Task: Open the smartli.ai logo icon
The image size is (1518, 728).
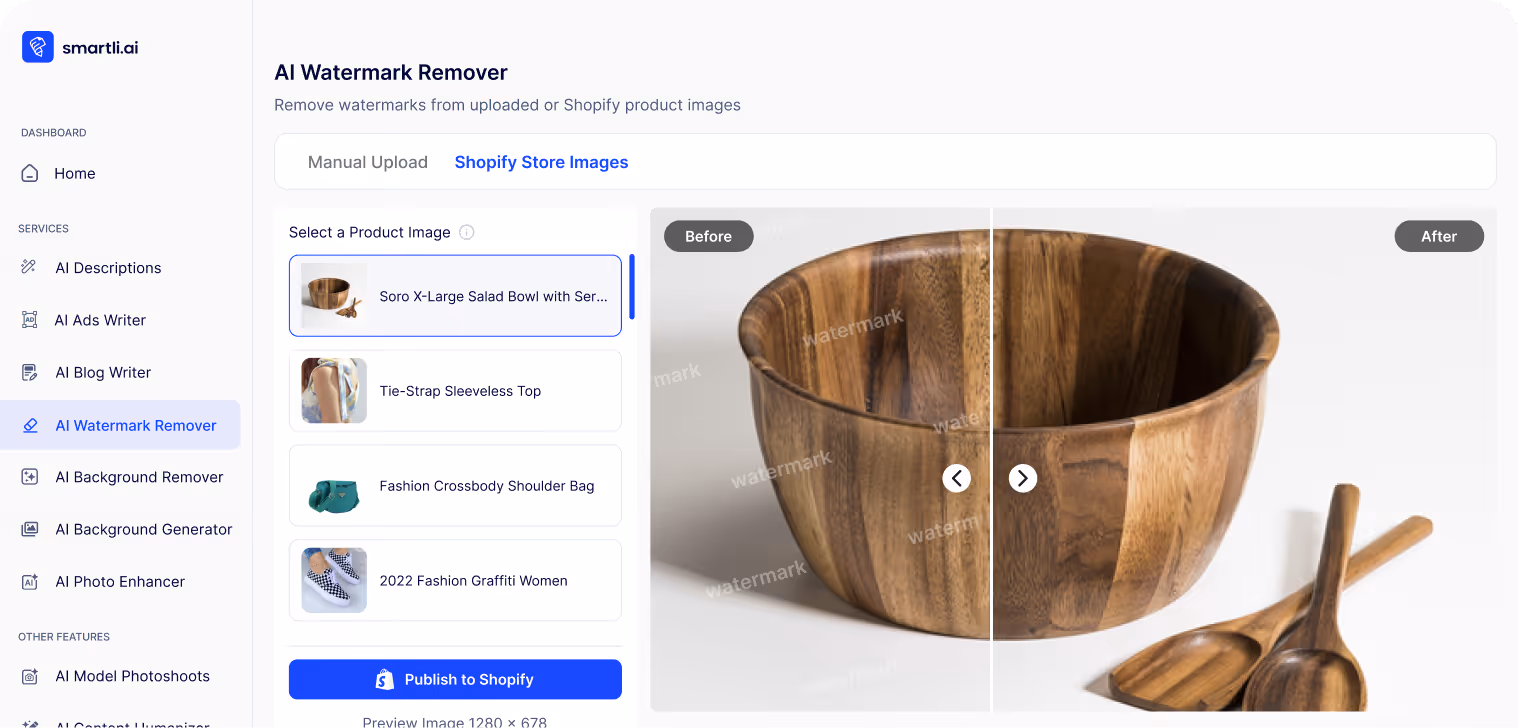Action: coord(37,46)
